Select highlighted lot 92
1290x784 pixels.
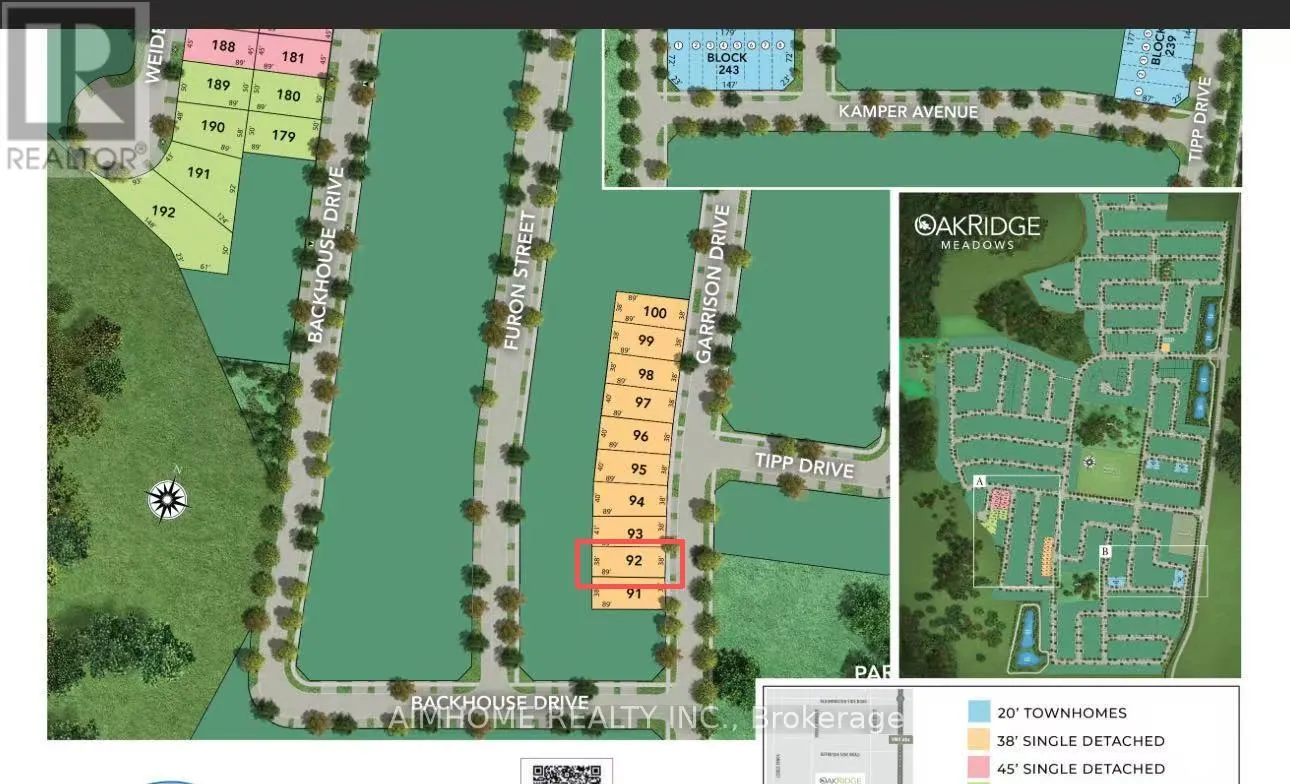633,561
